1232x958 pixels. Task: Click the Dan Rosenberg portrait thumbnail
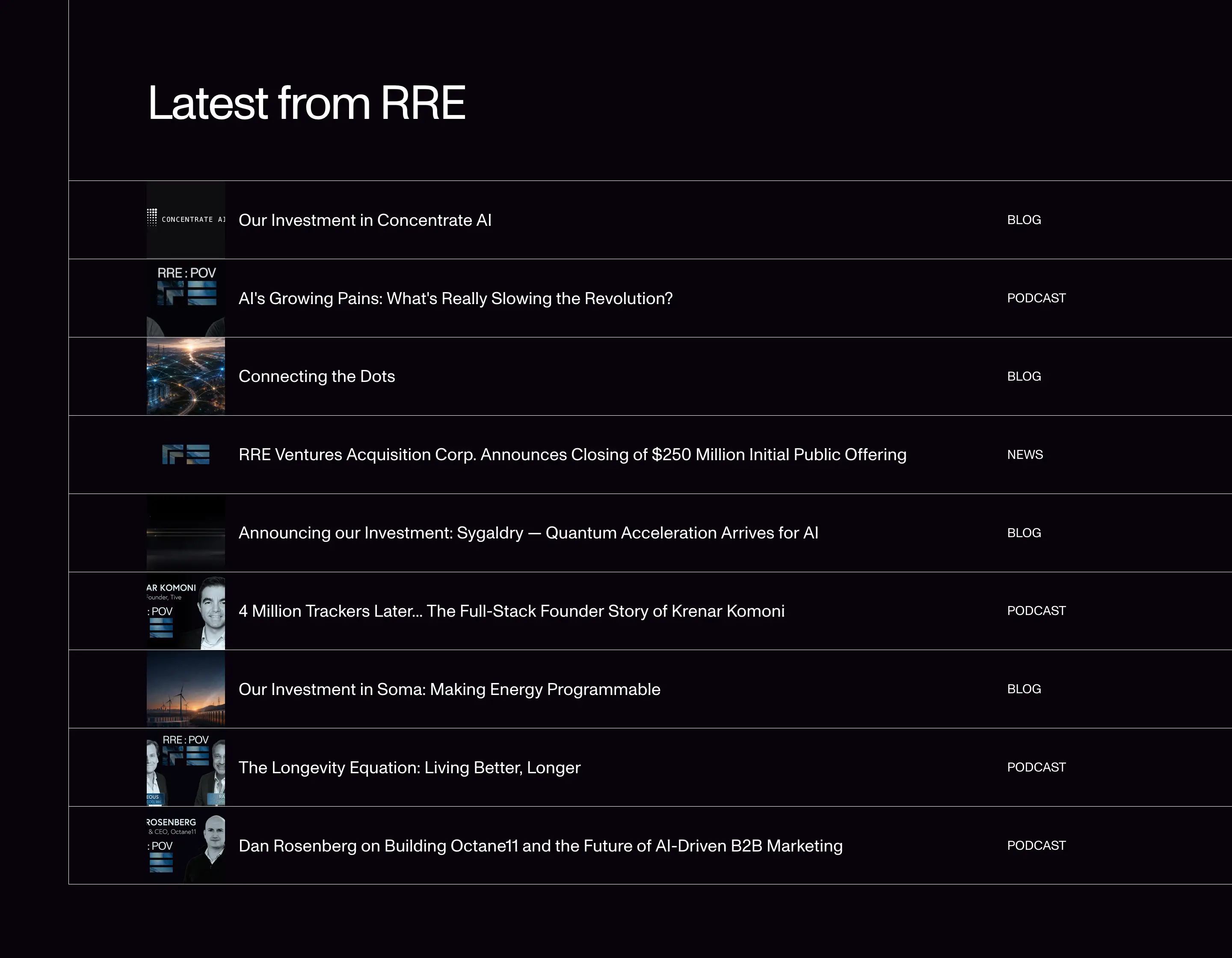186,846
